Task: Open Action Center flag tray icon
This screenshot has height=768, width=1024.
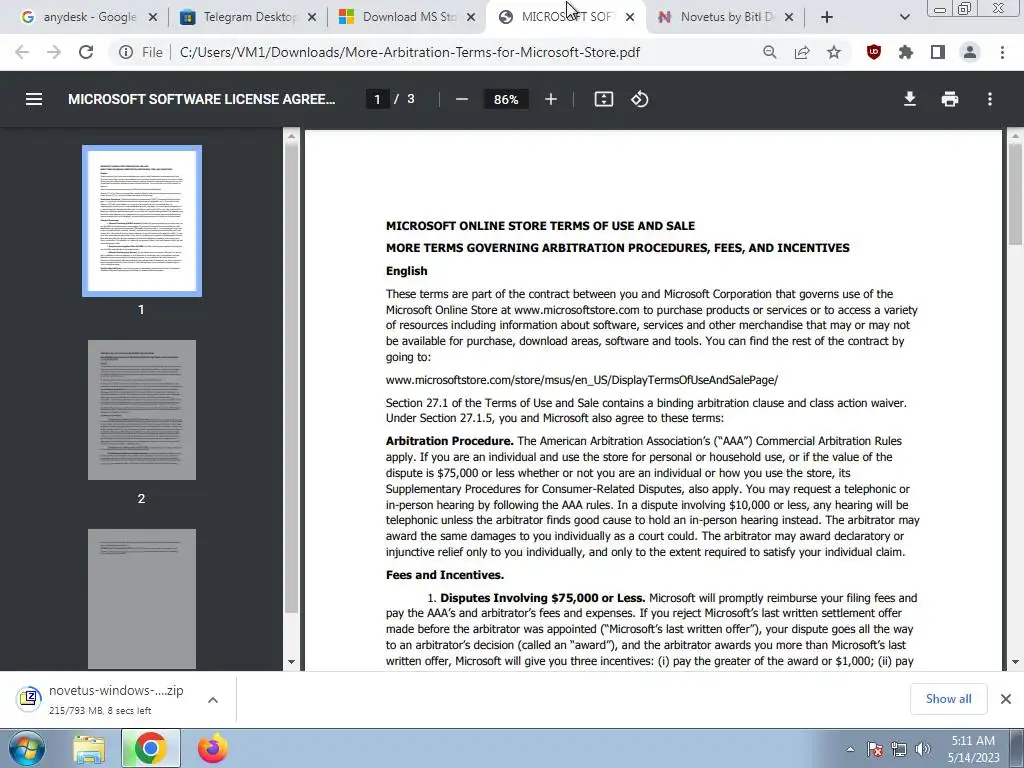Action: click(875, 749)
